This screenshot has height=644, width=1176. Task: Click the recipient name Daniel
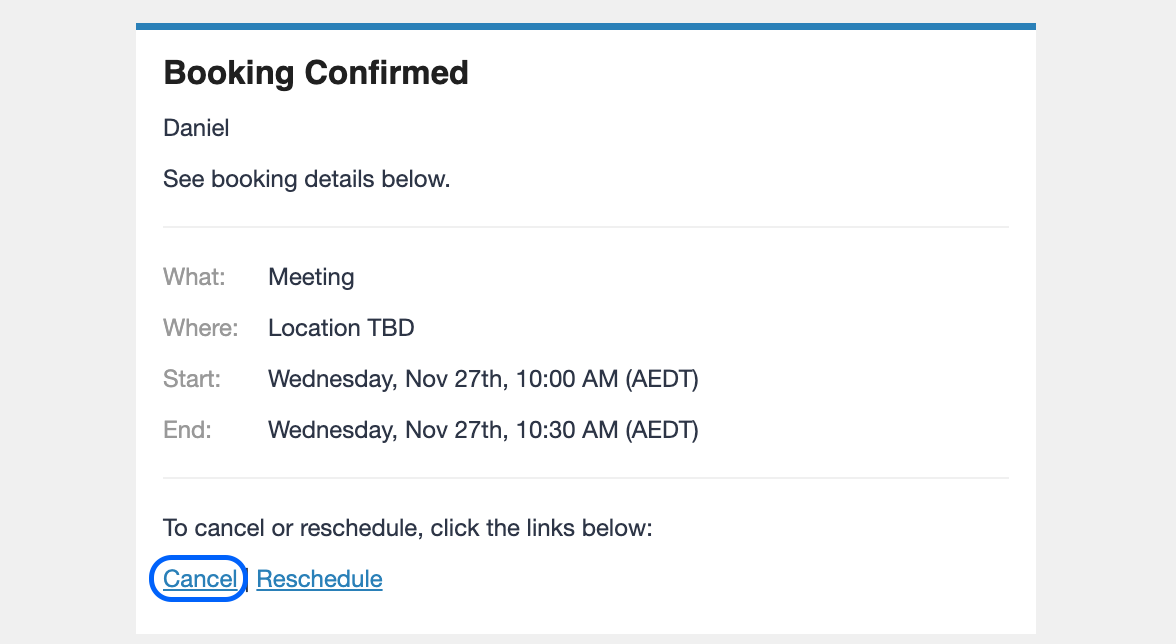pos(196,128)
